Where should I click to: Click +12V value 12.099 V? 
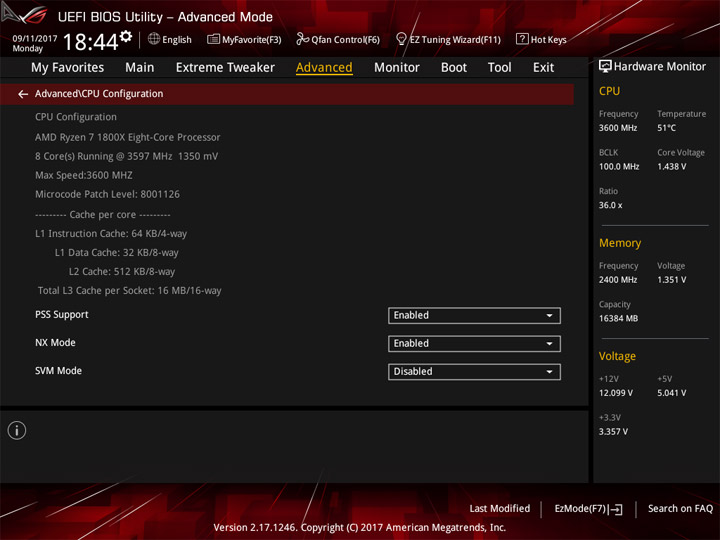pos(615,393)
